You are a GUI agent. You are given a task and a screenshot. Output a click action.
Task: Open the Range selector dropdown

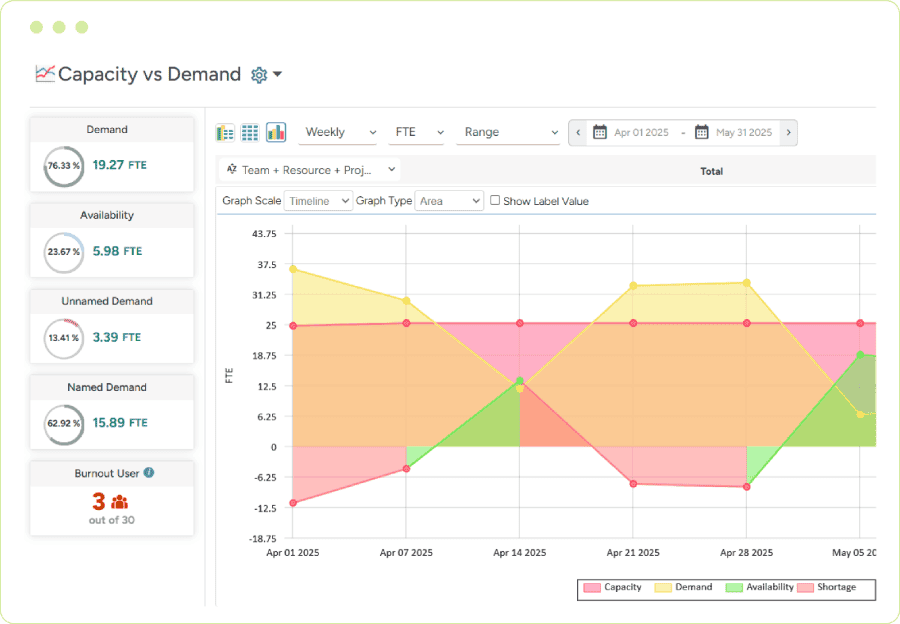point(508,132)
